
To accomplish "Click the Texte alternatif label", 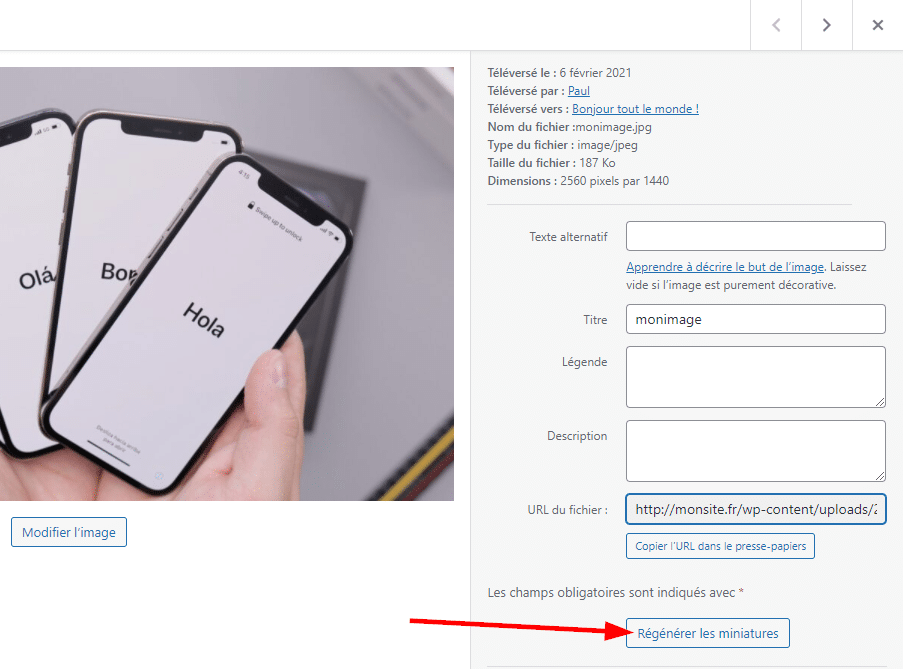I will (568, 237).
